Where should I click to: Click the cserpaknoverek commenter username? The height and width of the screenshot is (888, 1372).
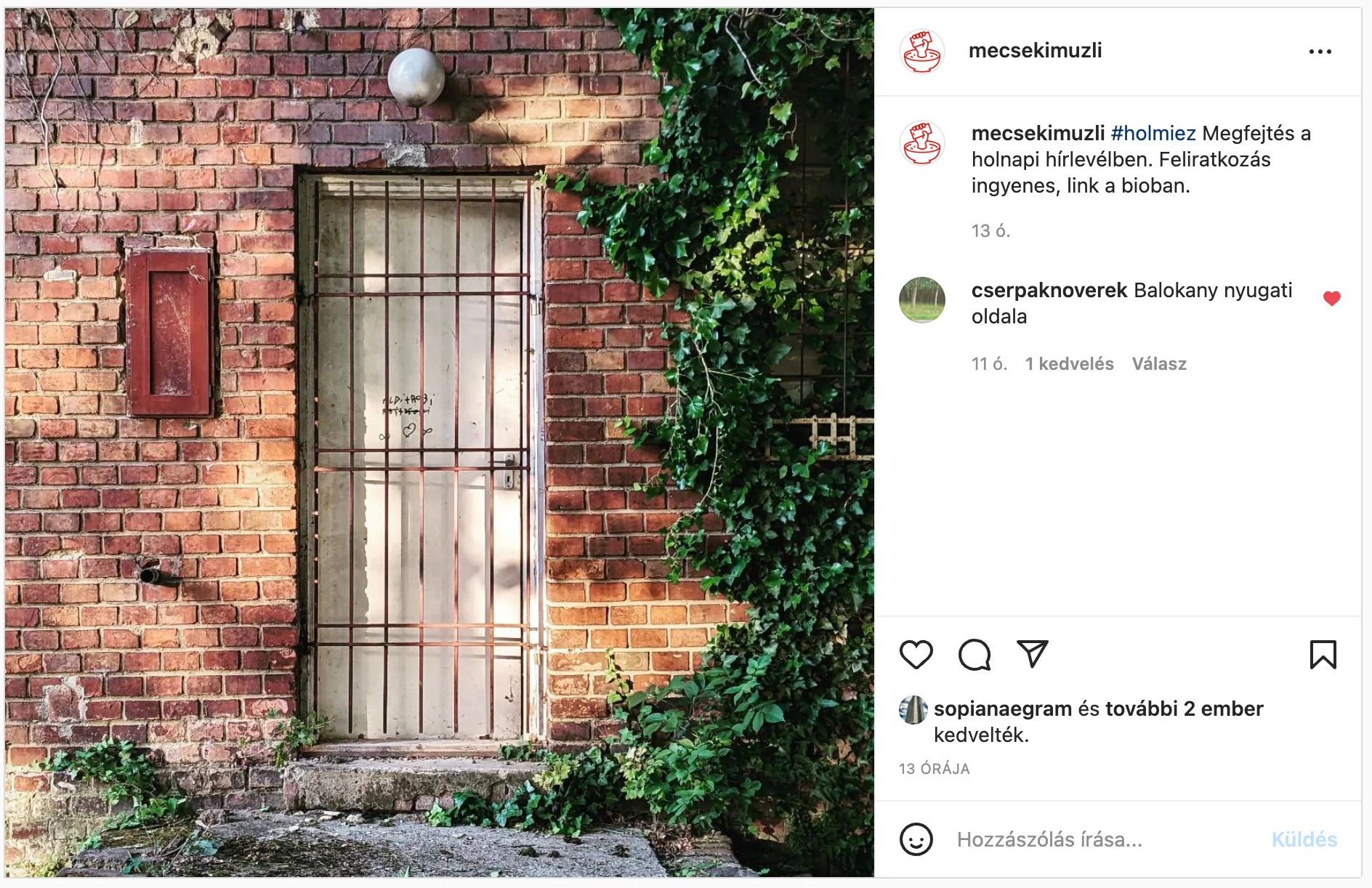tap(1049, 291)
